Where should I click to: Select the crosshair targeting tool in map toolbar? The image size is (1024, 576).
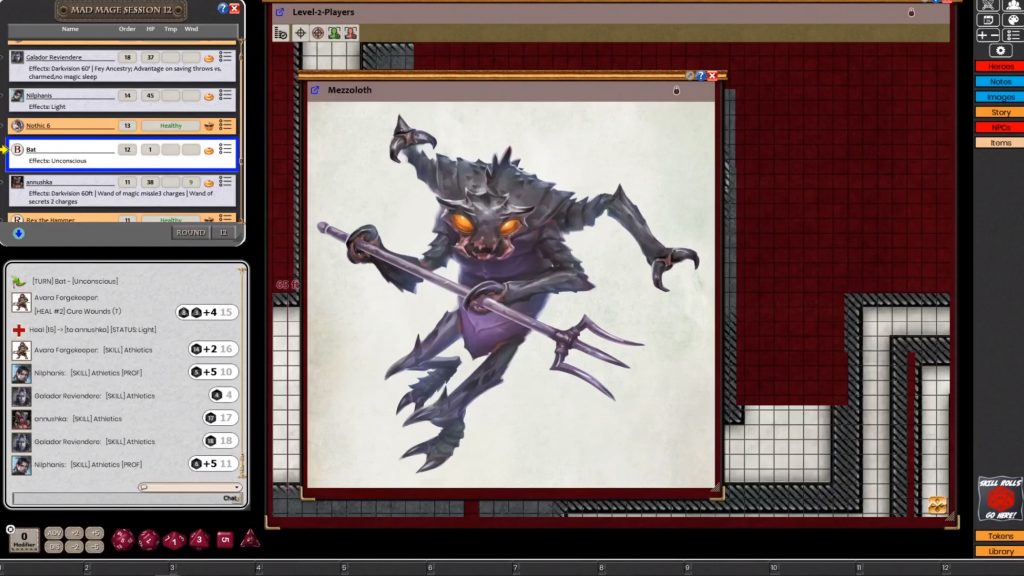click(300, 33)
